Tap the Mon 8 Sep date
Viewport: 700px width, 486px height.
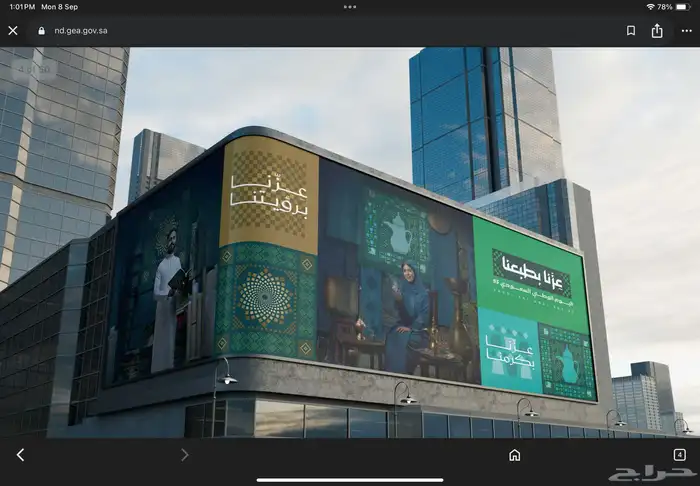tap(65, 7)
